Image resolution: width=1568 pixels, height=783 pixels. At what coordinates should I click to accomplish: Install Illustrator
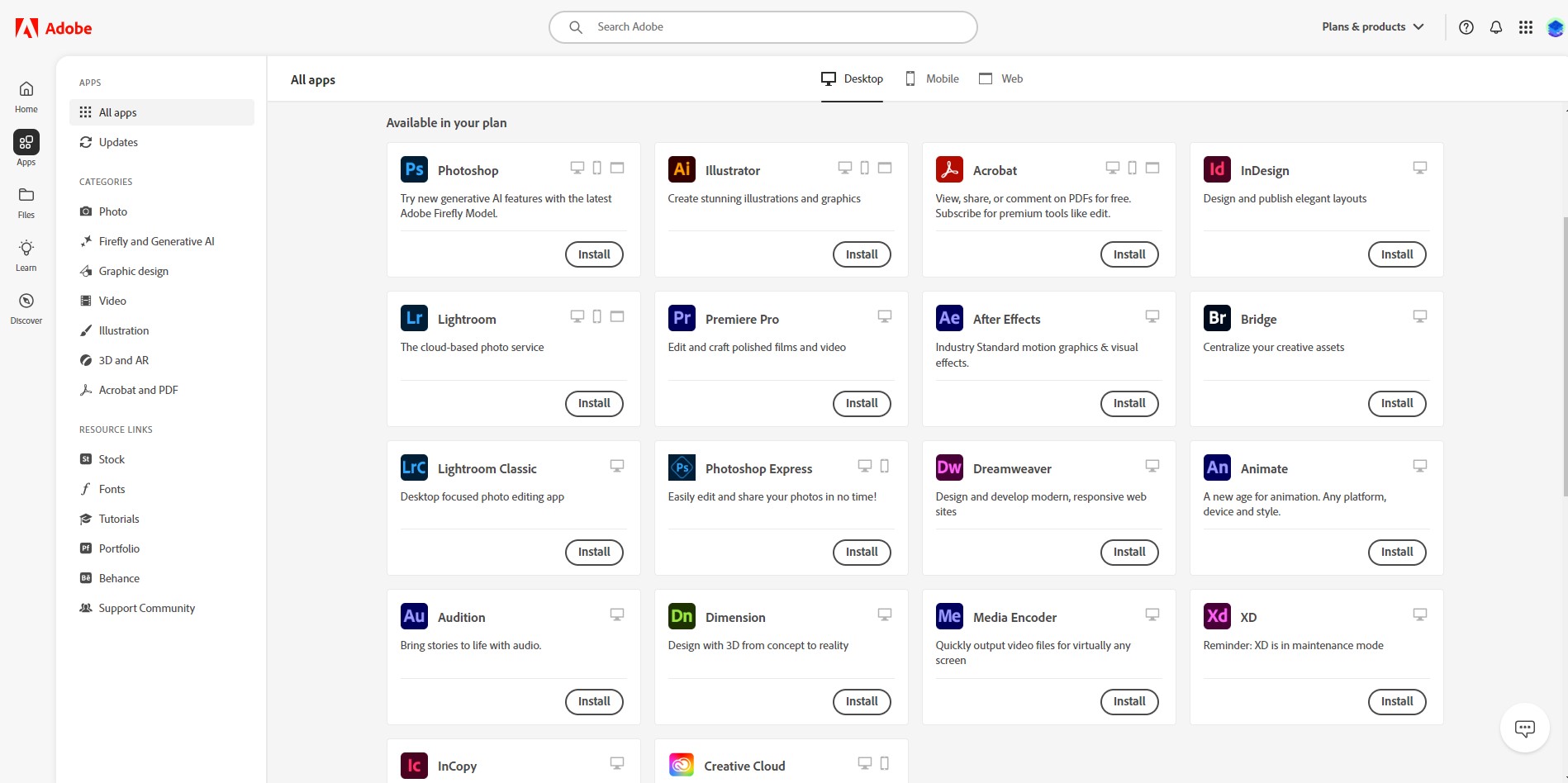point(862,254)
